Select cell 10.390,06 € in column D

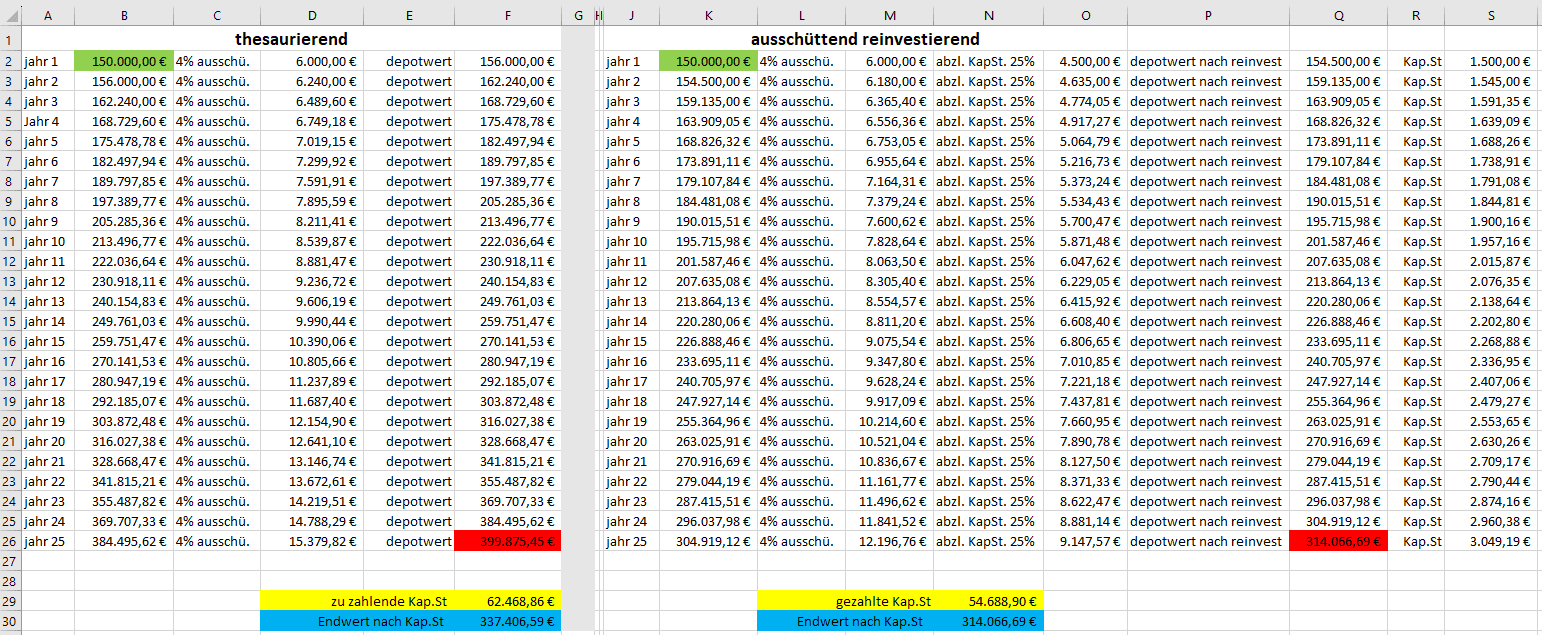311,341
